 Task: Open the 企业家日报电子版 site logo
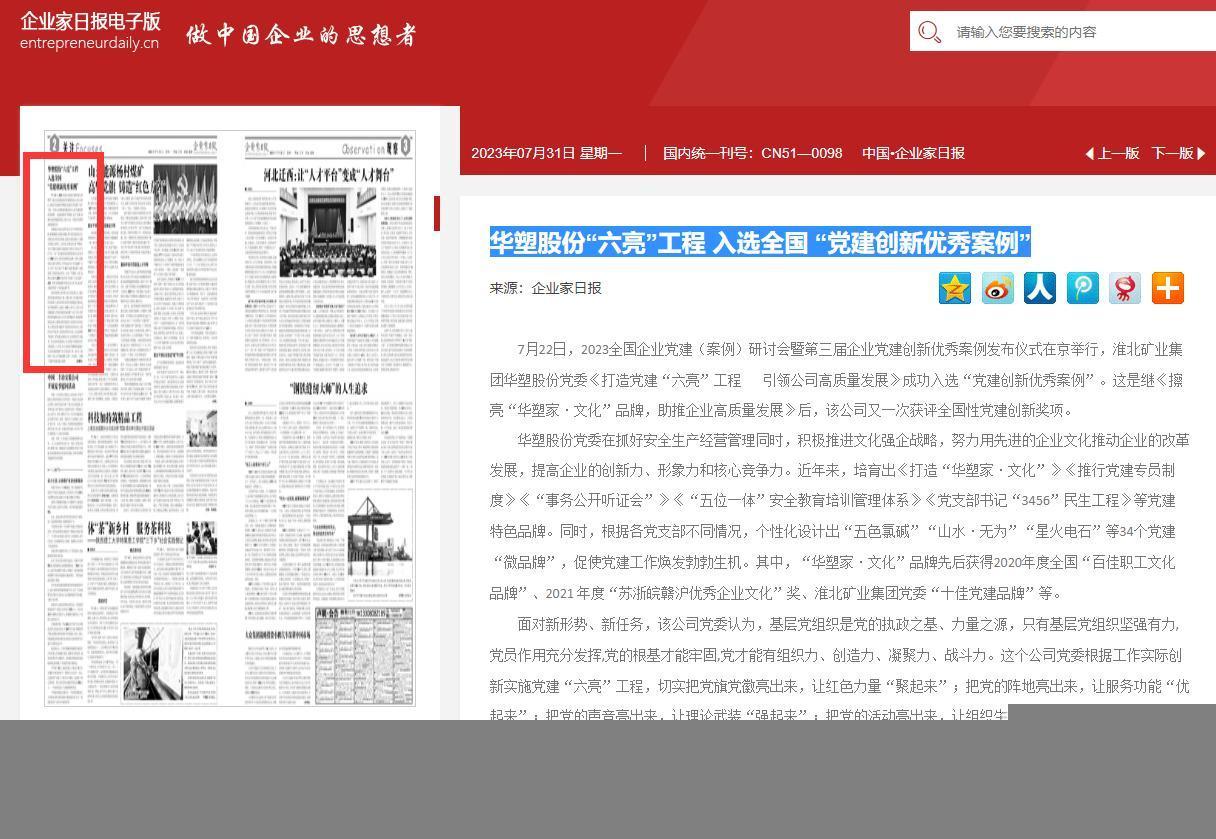90,31
